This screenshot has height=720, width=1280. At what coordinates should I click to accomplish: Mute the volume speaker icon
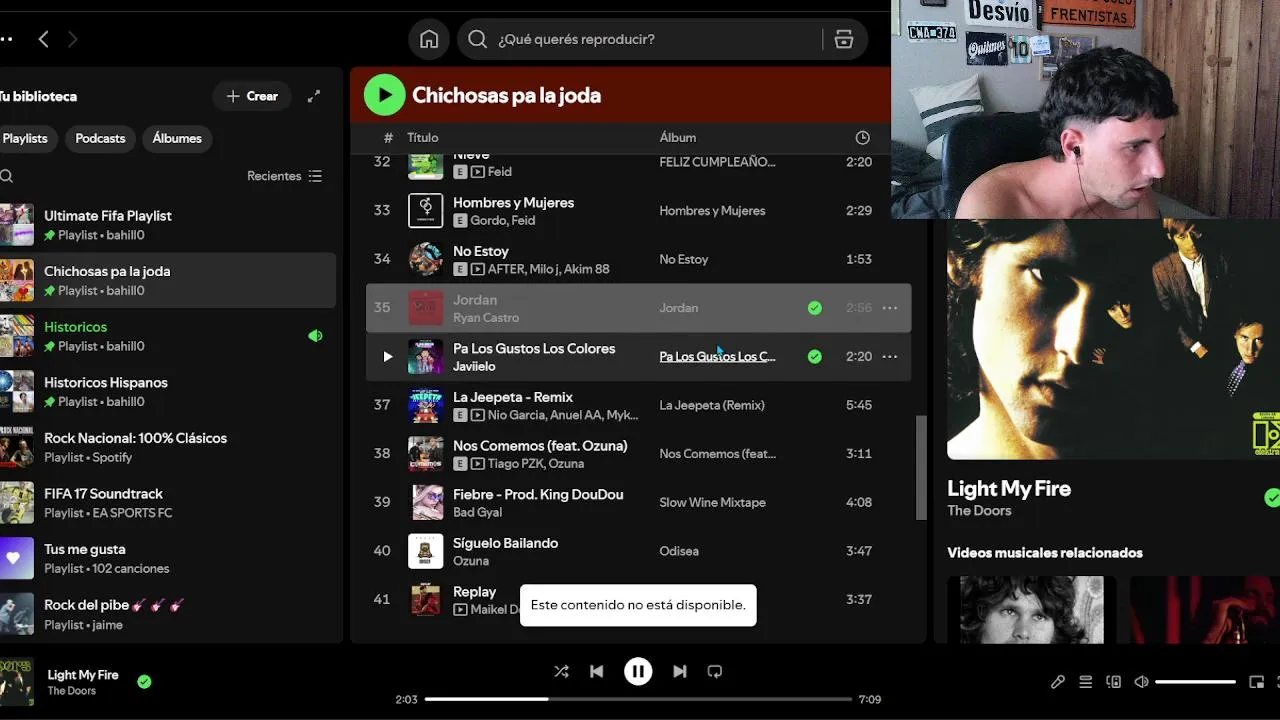[1141, 682]
